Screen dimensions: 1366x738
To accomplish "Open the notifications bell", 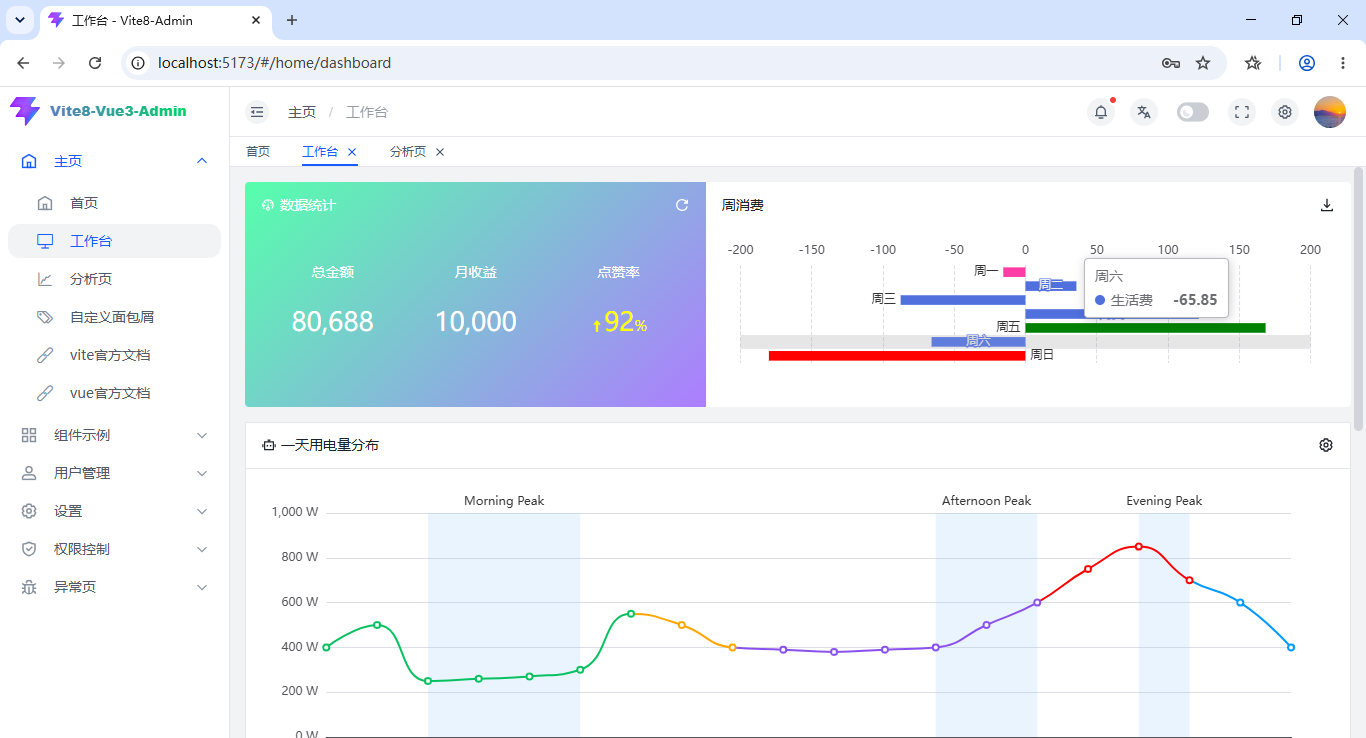I will [x=1101, y=112].
